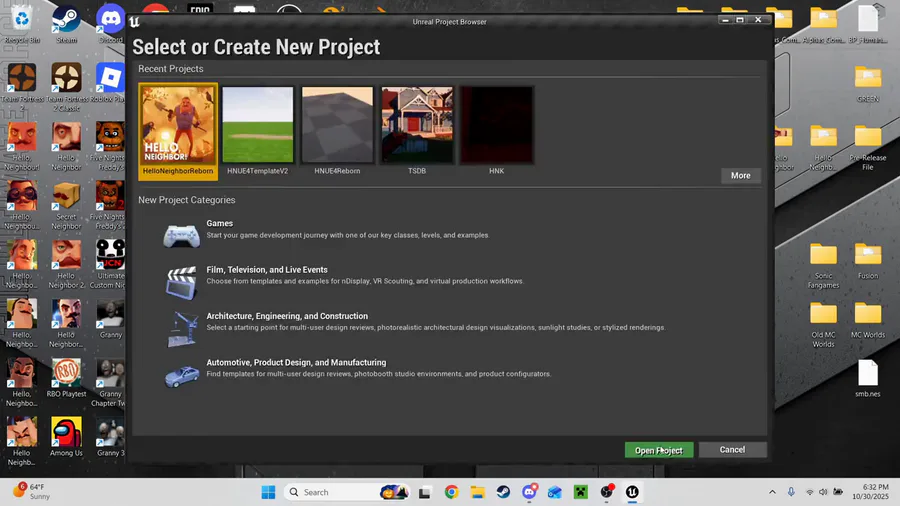
Task: Select the smb.nes file on desktop
Action: pyautogui.click(x=868, y=379)
